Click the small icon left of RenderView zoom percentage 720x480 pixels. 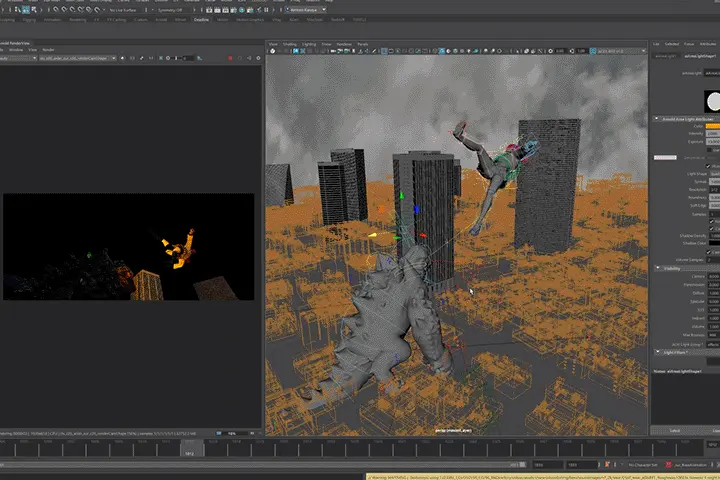click(x=219, y=433)
